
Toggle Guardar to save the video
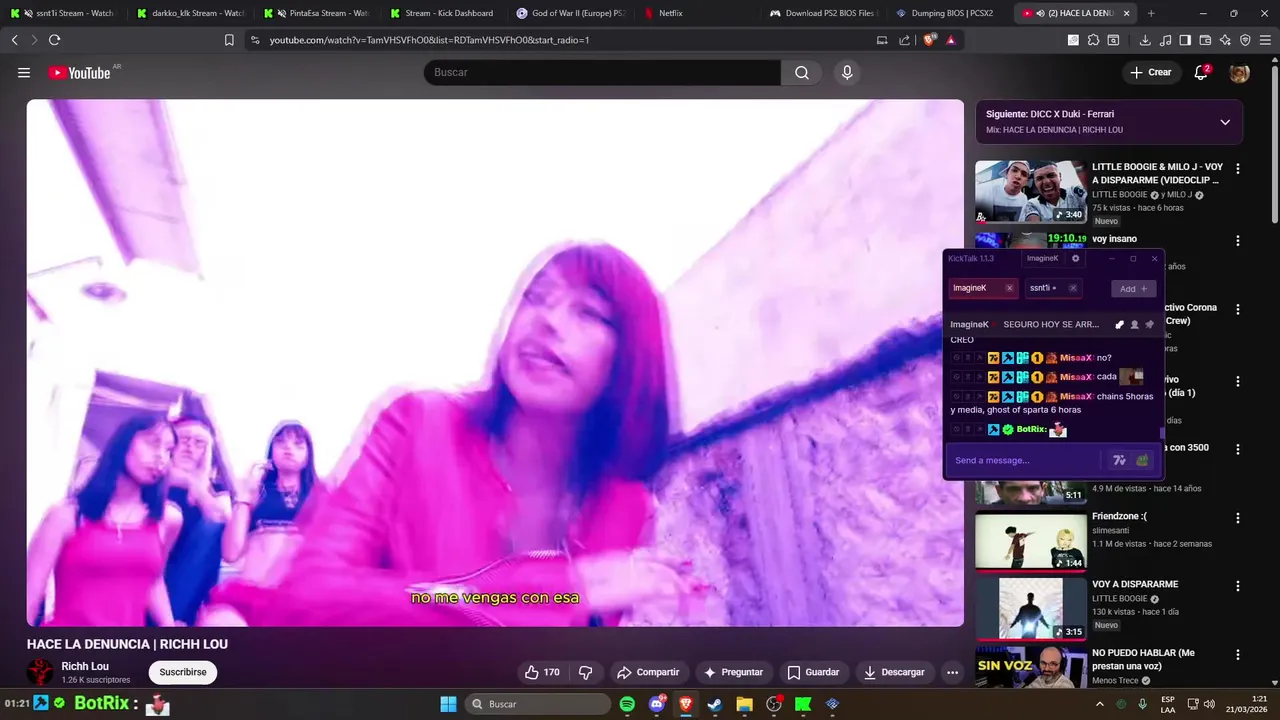813,672
